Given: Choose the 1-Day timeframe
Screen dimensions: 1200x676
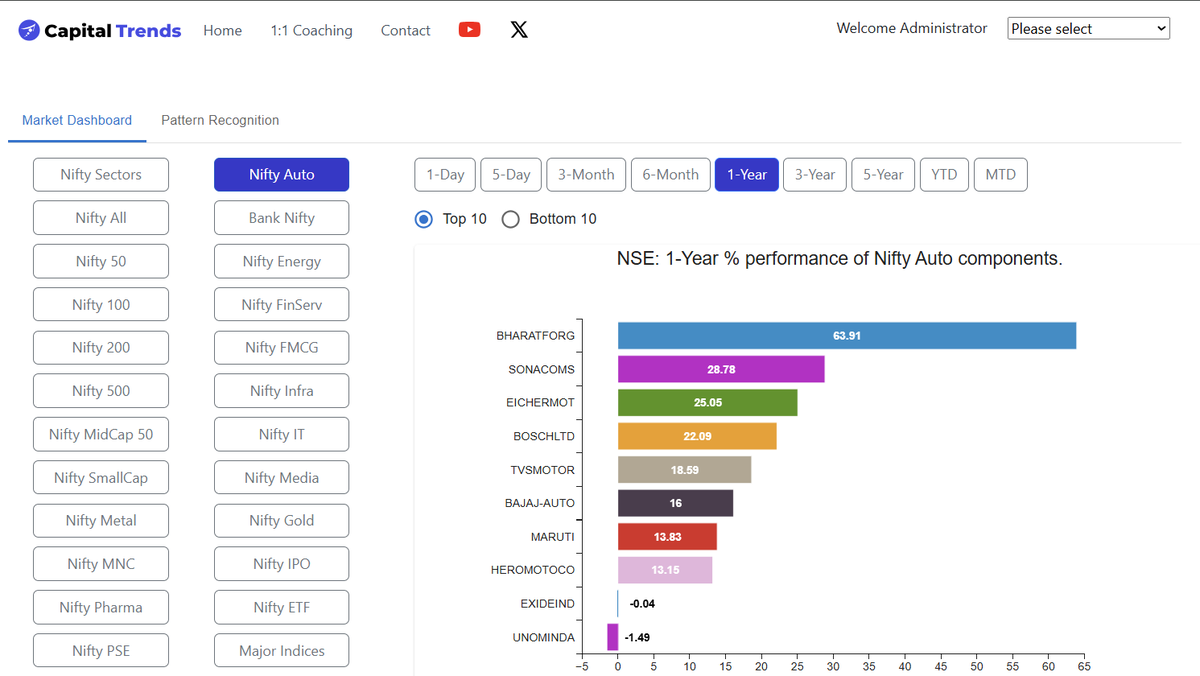Looking at the screenshot, I should 445,174.
